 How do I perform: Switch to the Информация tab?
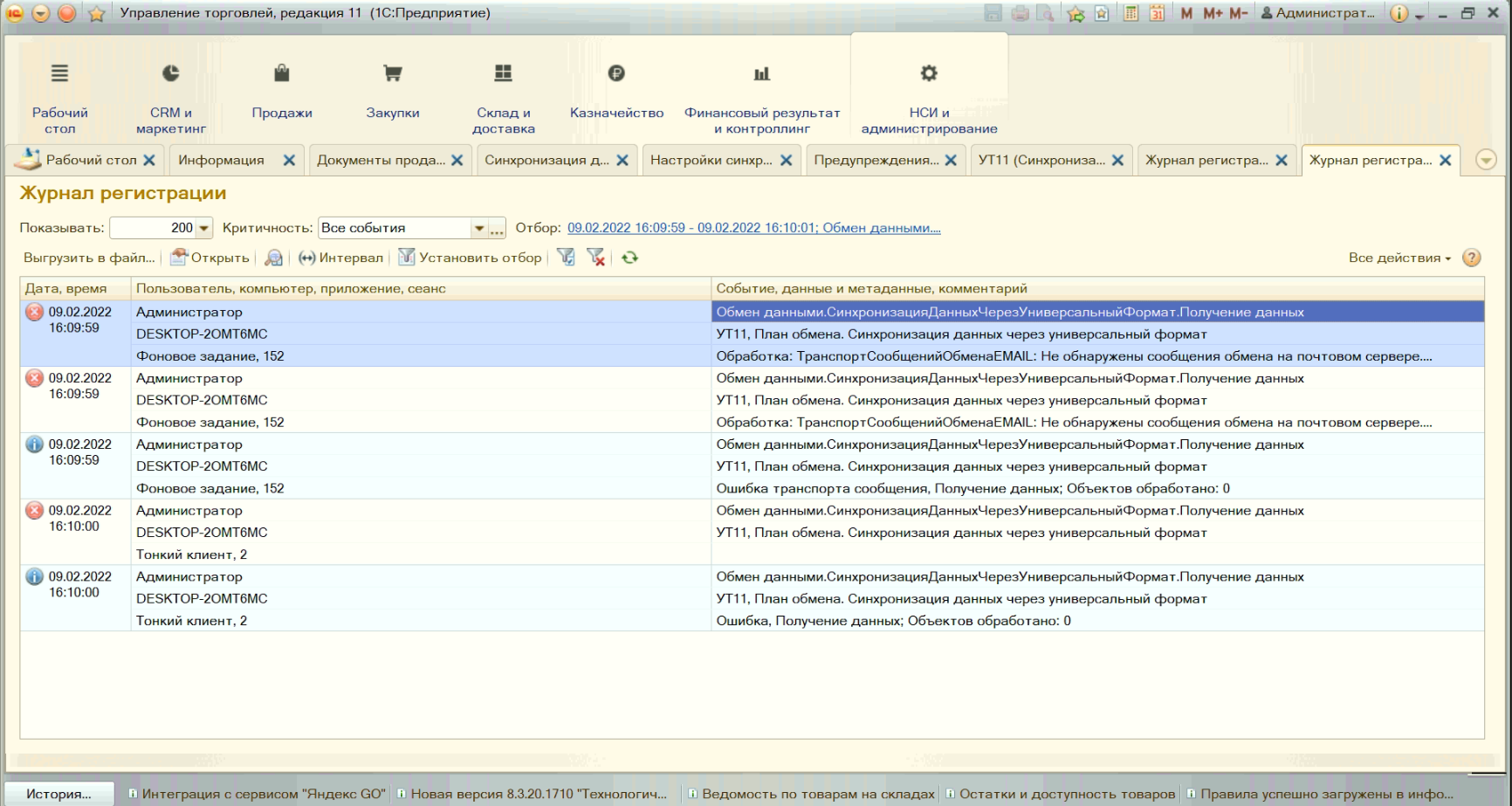point(221,160)
